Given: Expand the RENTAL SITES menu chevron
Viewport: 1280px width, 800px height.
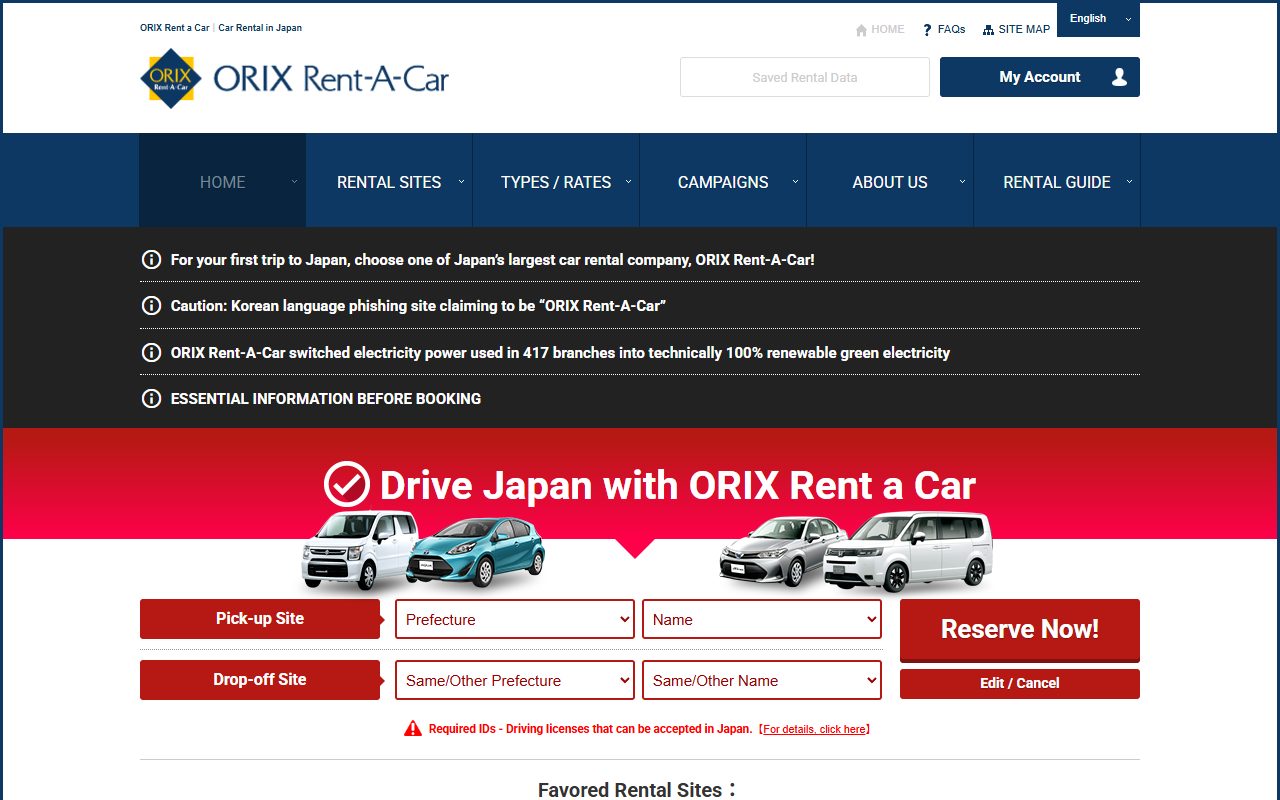Looking at the screenshot, I should 461,182.
